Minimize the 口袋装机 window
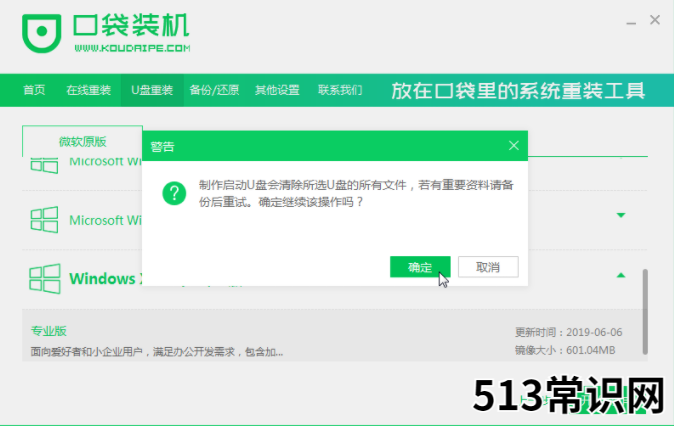Screen dimensions: 674x426 [x=631, y=23]
